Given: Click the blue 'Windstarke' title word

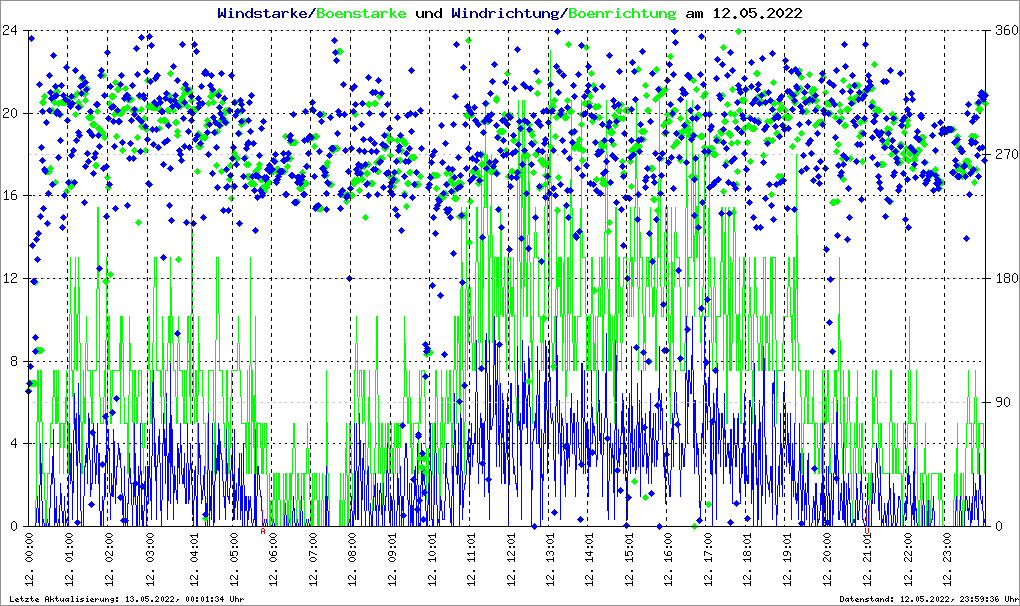Looking at the screenshot, I should point(264,13).
